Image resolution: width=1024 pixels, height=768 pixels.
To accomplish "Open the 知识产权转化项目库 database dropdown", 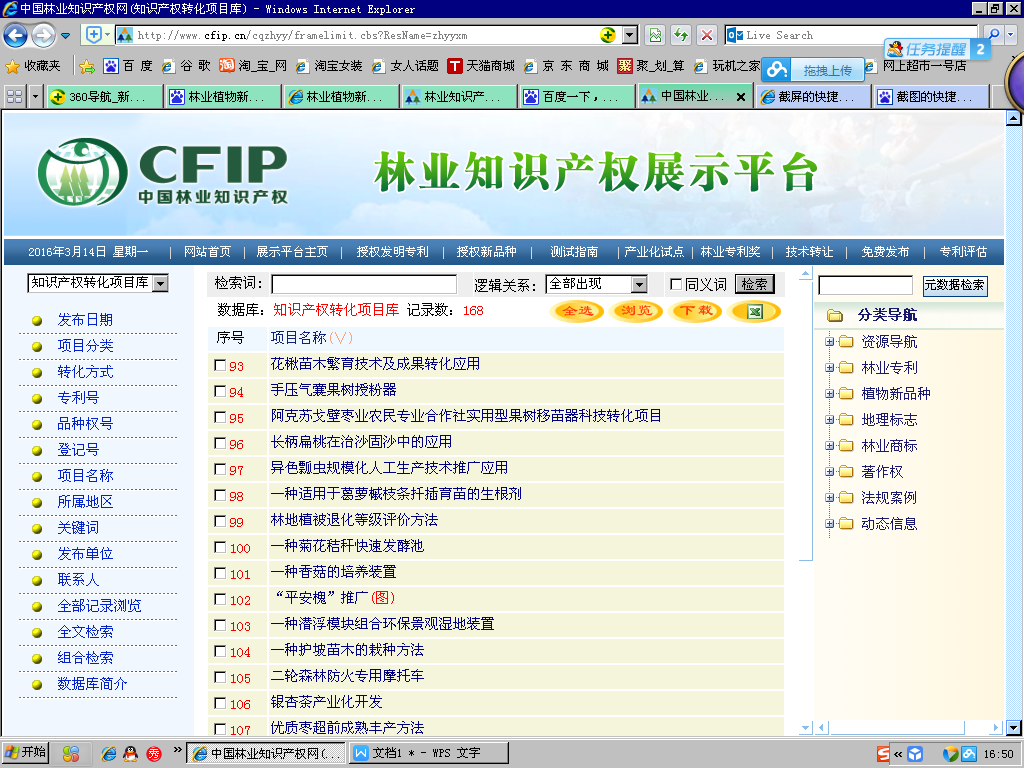I will [160, 283].
